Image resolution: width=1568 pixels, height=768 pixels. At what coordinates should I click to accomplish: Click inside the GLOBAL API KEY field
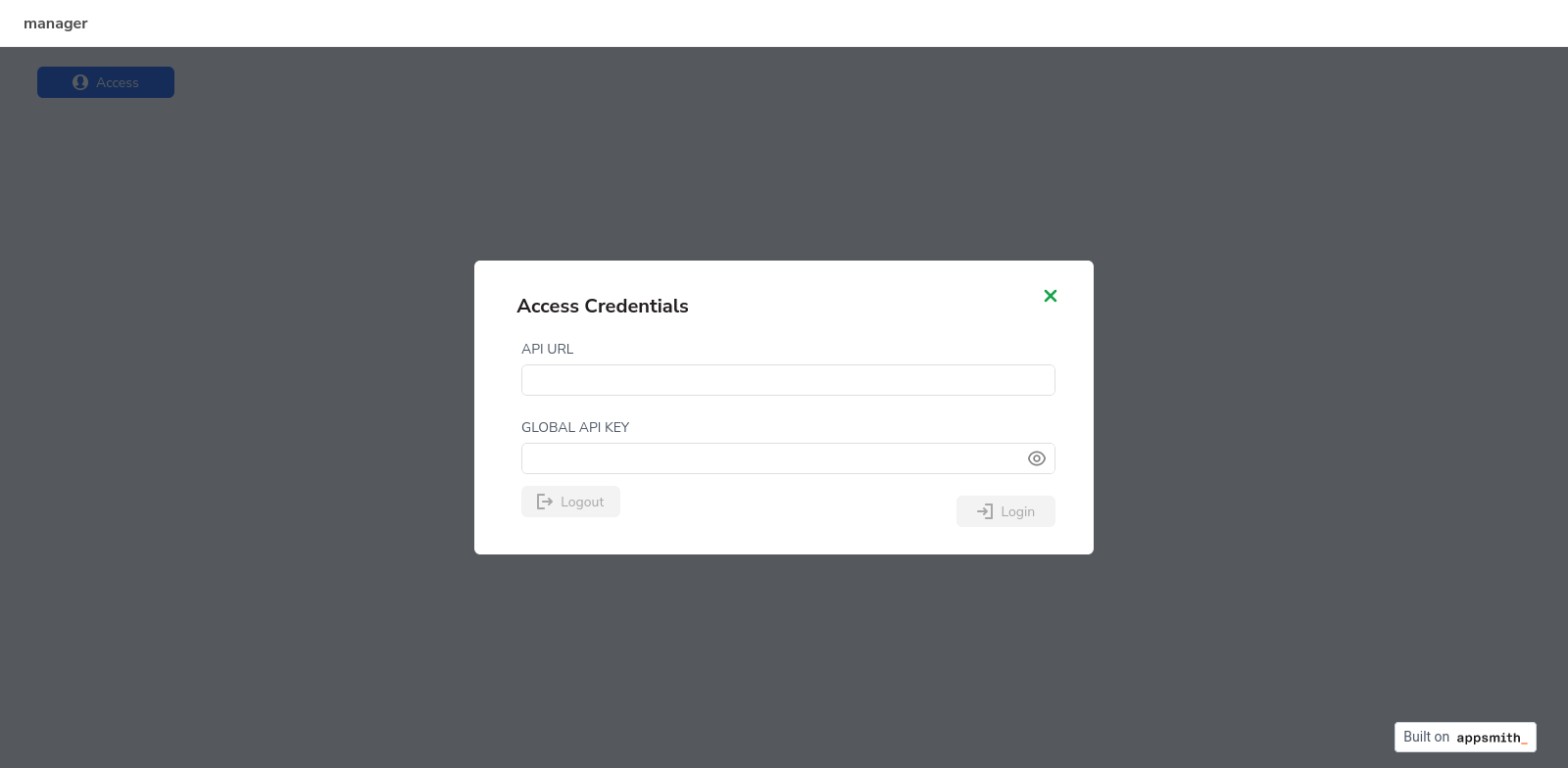tap(770, 458)
